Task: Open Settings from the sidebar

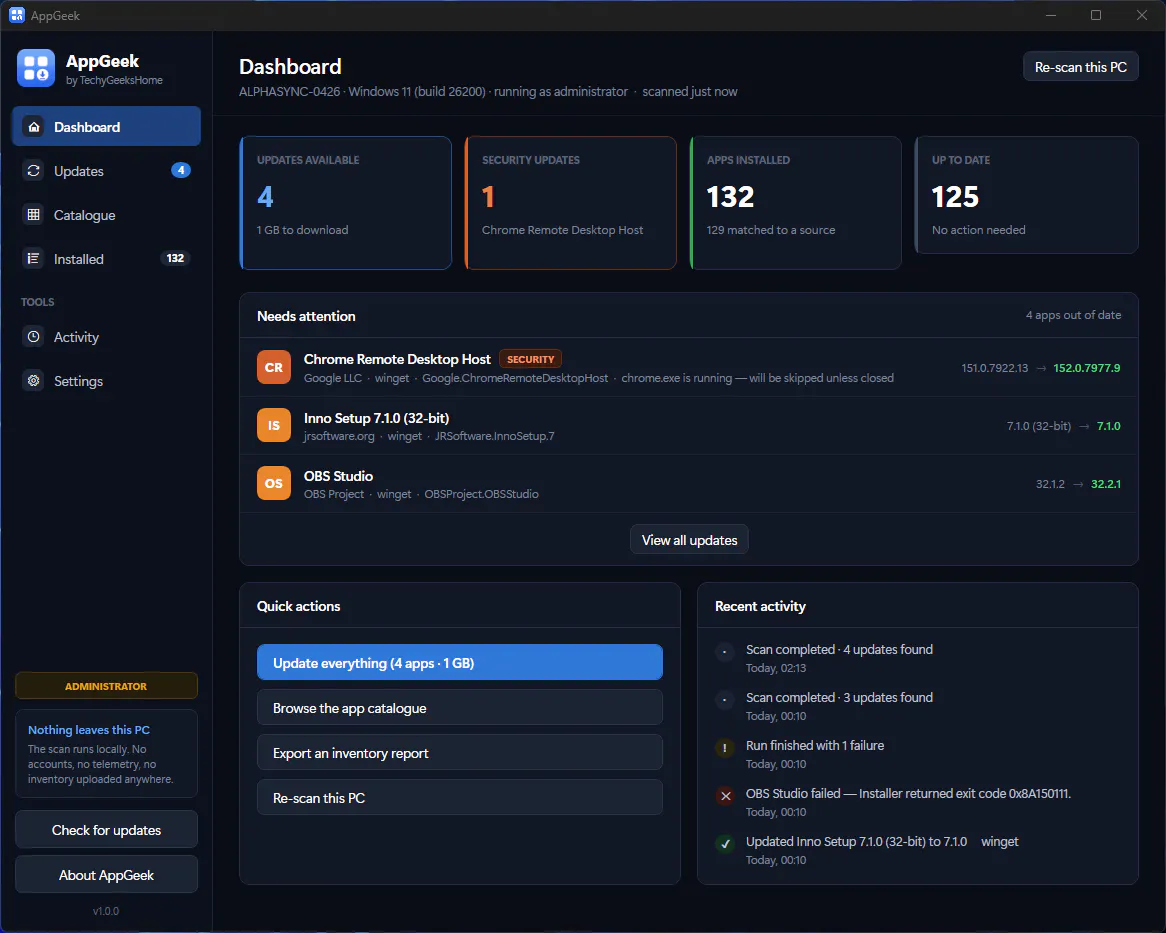Action: [x=106, y=381]
